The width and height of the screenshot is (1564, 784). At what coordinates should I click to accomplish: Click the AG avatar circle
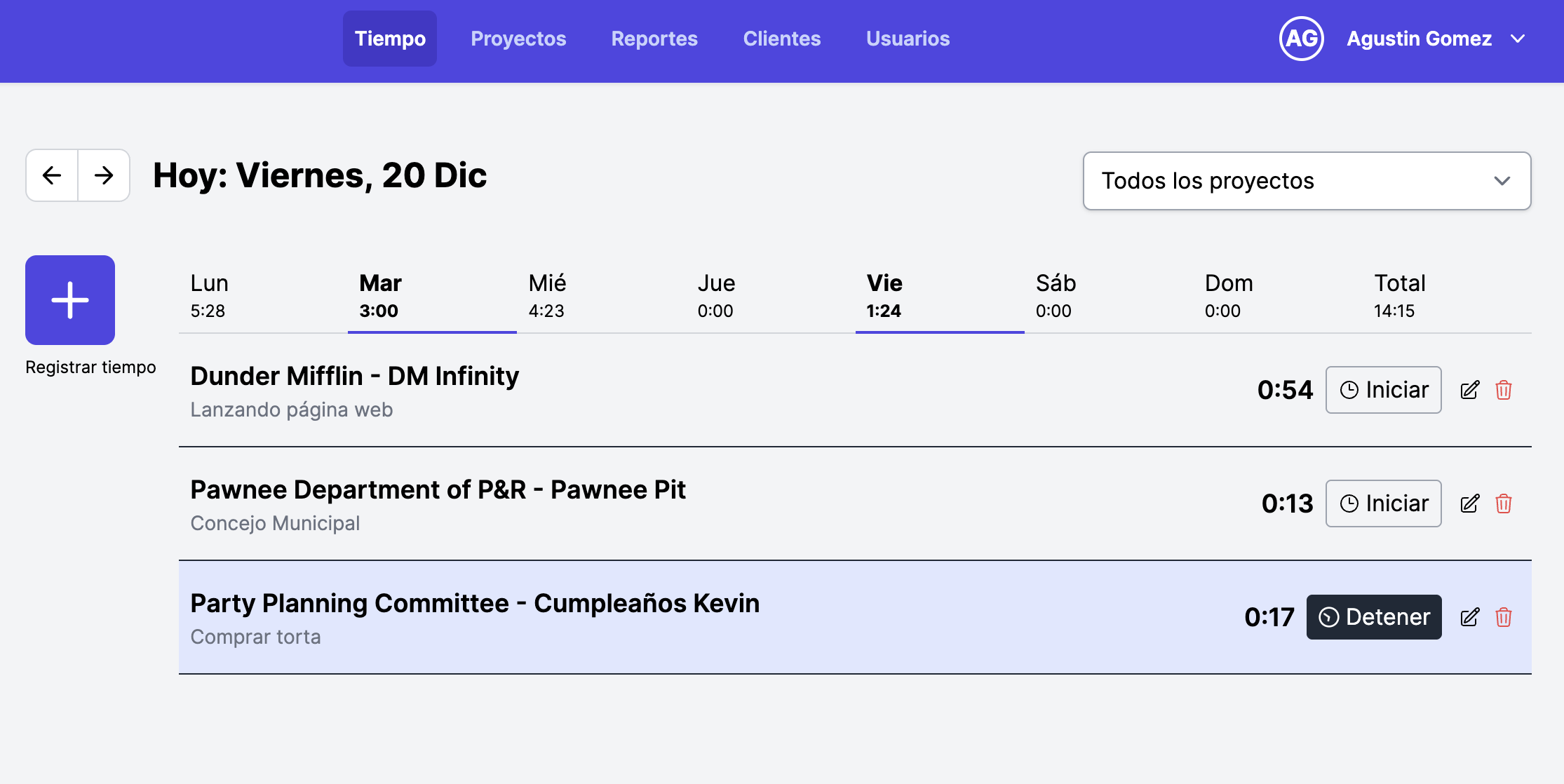coord(1301,39)
